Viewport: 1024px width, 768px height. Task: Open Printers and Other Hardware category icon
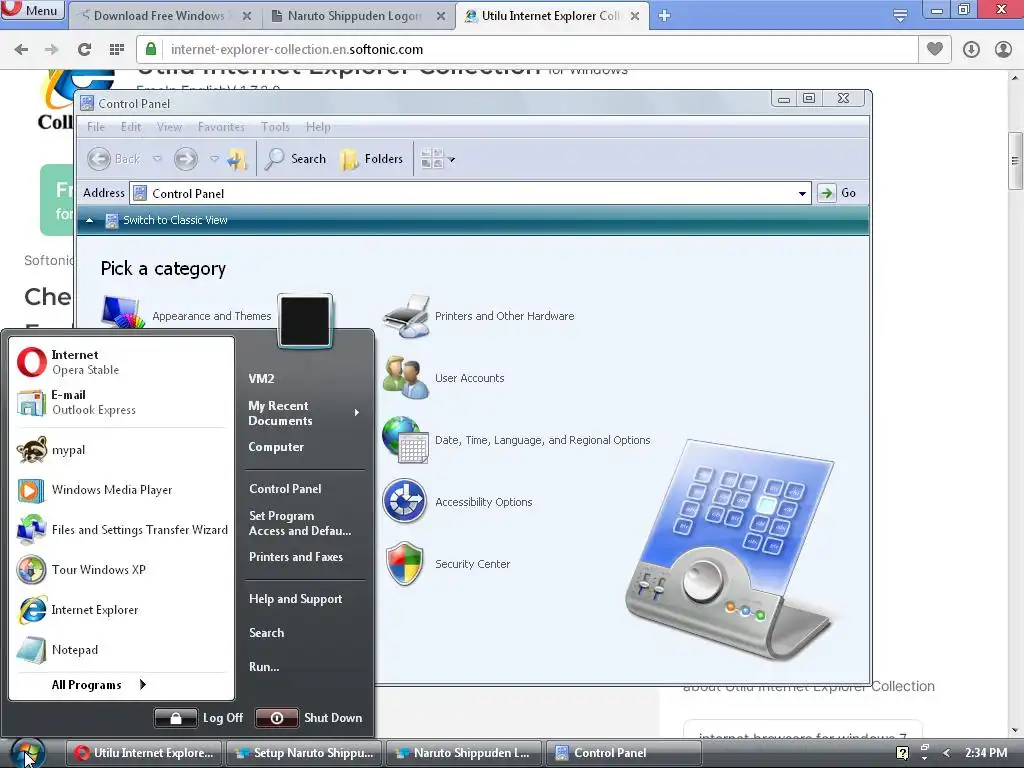click(406, 315)
